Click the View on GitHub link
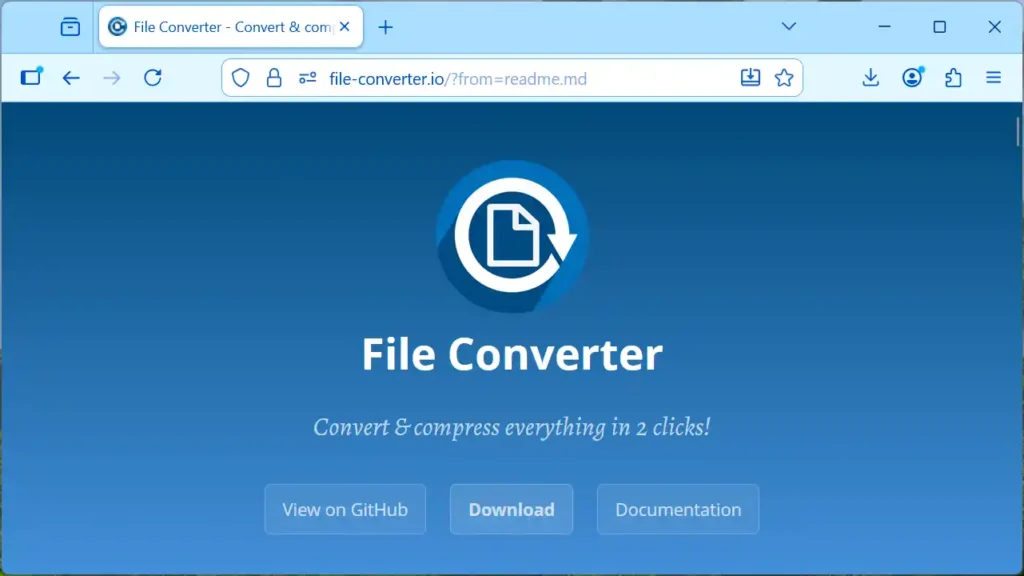 pos(345,509)
